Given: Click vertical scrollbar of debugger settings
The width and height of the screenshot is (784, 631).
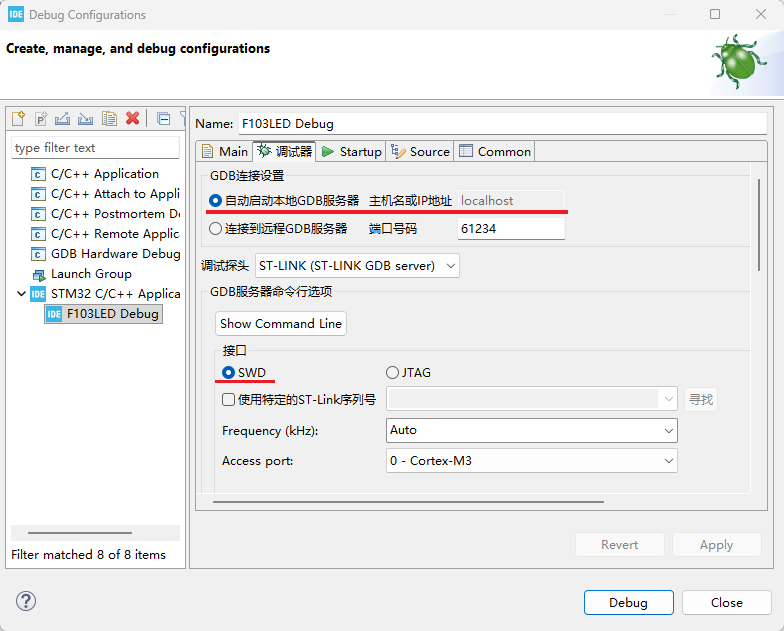Looking at the screenshot, I should (759, 225).
